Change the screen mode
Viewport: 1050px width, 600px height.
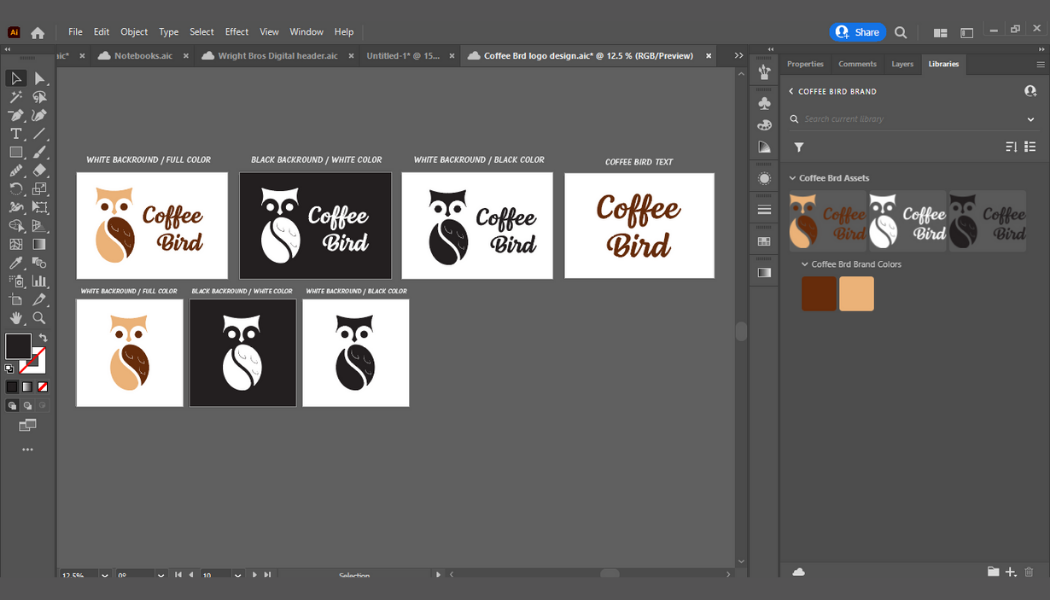tap(27, 425)
